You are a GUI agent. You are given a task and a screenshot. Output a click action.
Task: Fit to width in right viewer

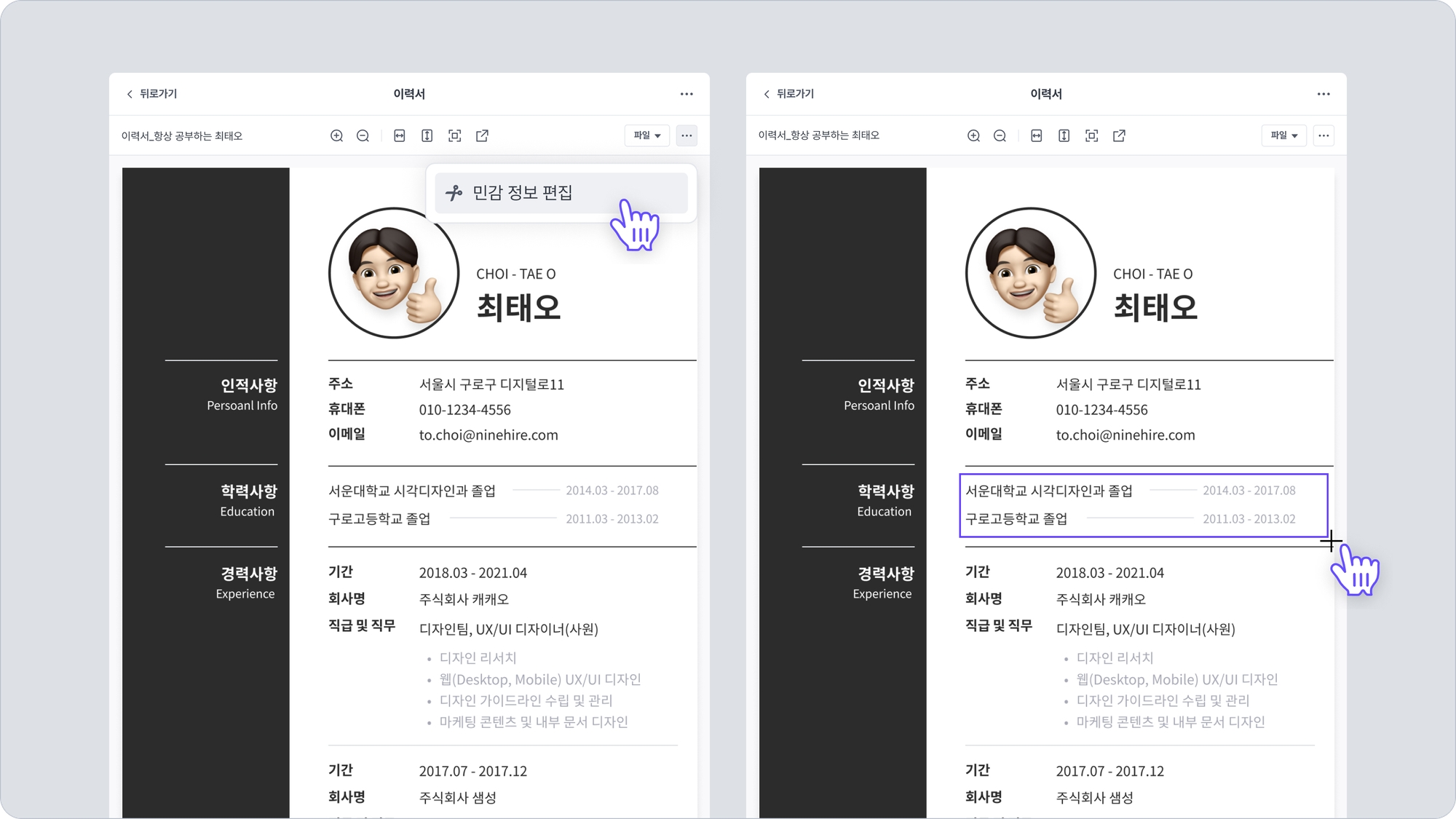coord(1037,136)
